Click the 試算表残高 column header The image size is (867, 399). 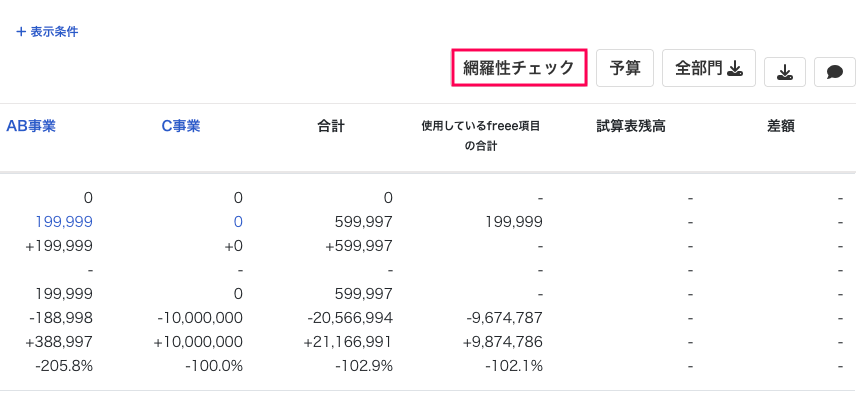[x=631, y=126]
